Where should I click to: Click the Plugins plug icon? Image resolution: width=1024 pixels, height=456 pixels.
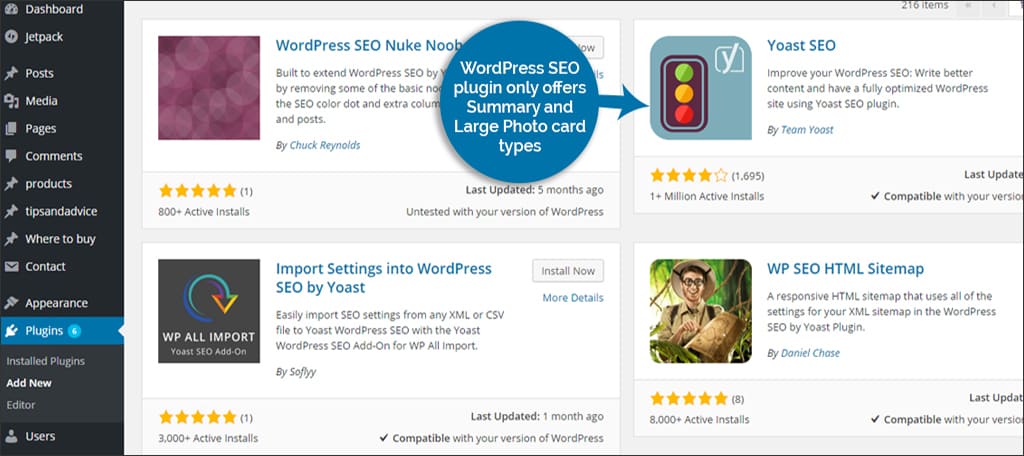11,331
